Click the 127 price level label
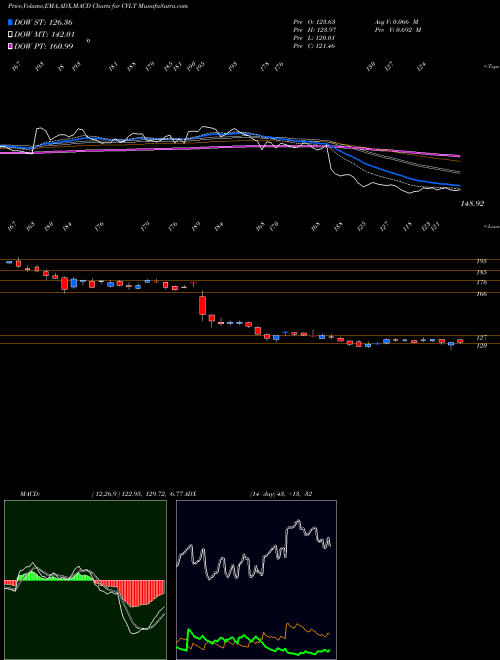The image size is (500, 660). click(x=481, y=338)
